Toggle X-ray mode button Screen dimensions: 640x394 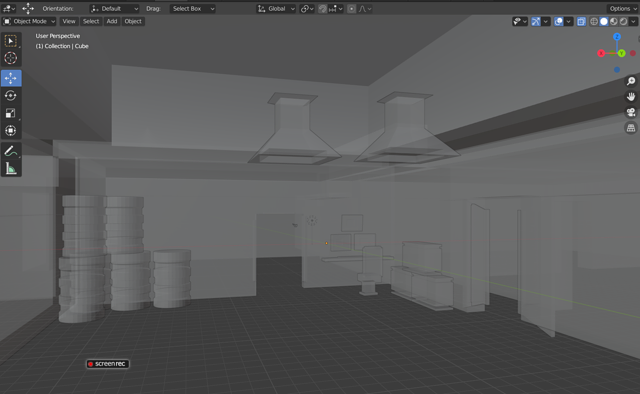[581, 21]
